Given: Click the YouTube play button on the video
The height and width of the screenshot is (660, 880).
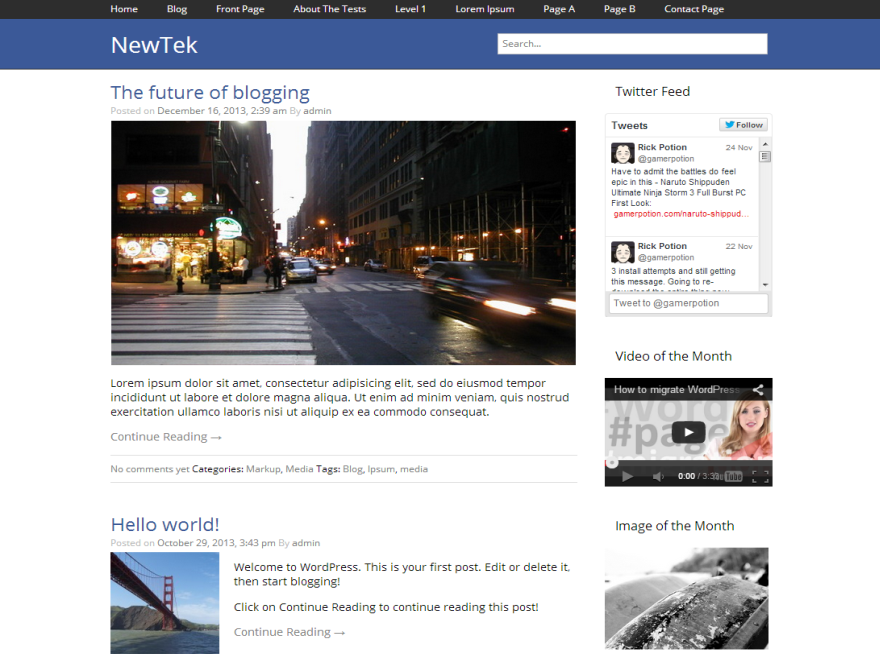Looking at the screenshot, I should [x=688, y=432].
